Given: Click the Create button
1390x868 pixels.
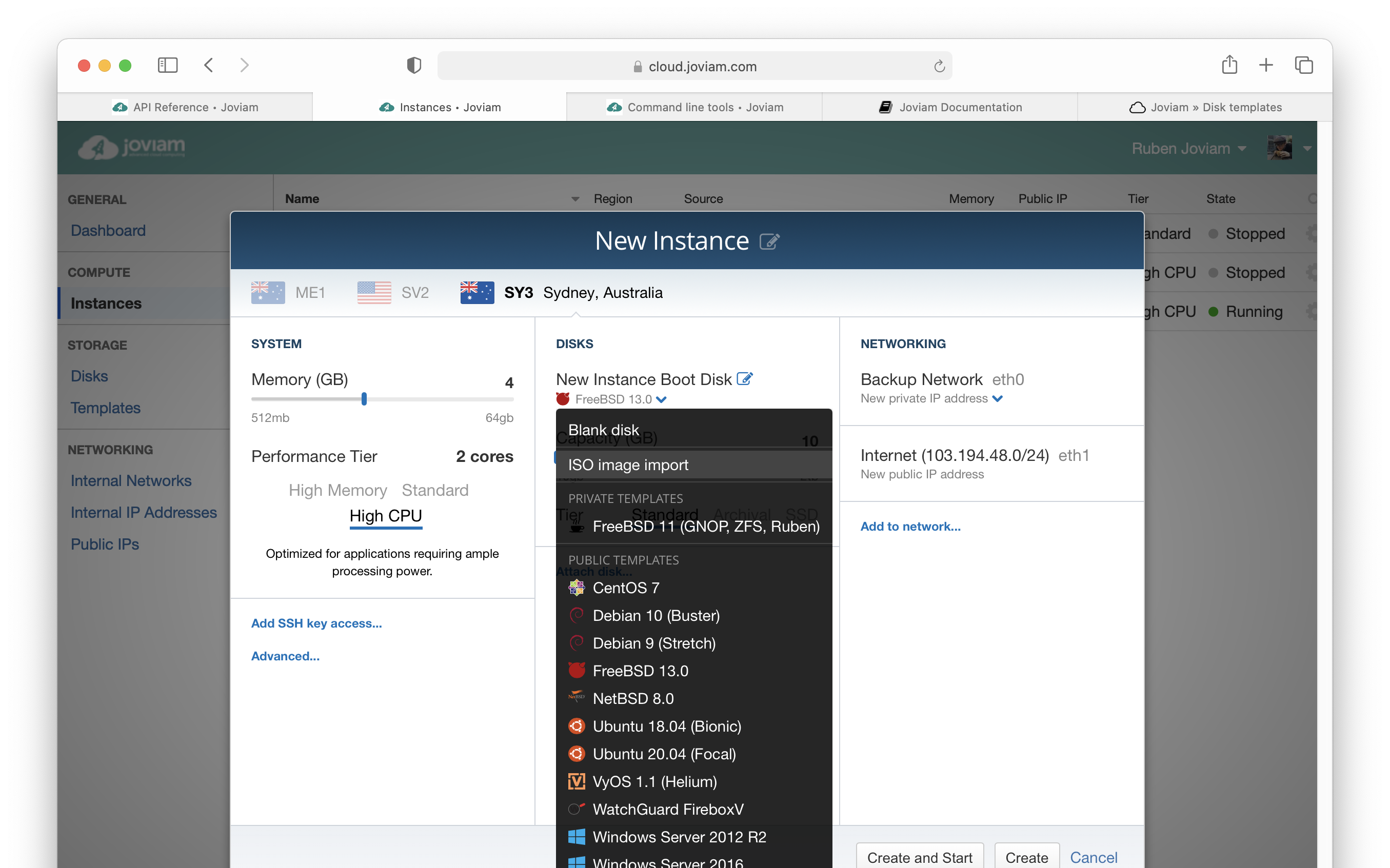Looking at the screenshot, I should point(1026,857).
